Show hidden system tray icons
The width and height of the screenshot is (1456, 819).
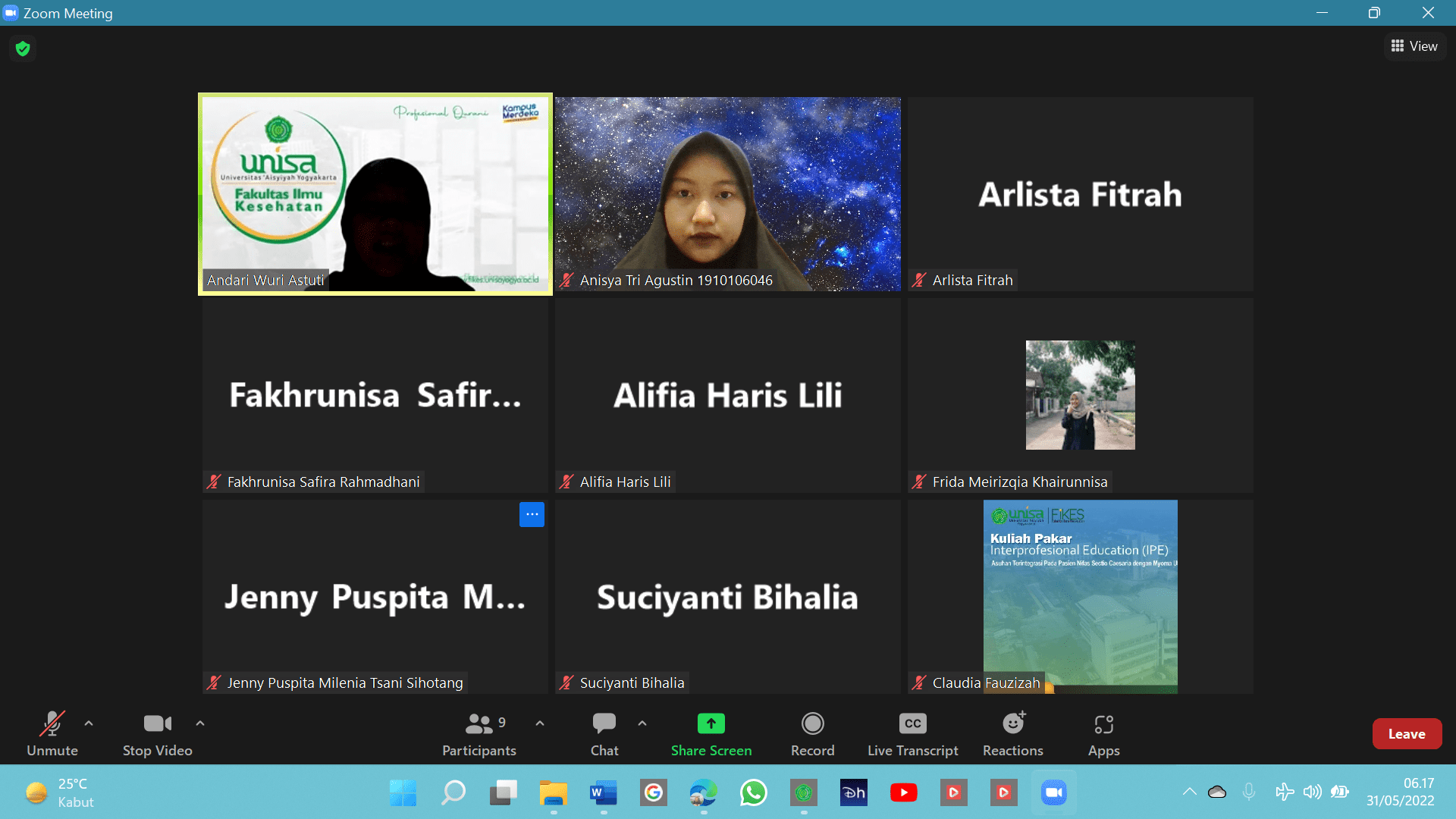pyautogui.click(x=1189, y=792)
